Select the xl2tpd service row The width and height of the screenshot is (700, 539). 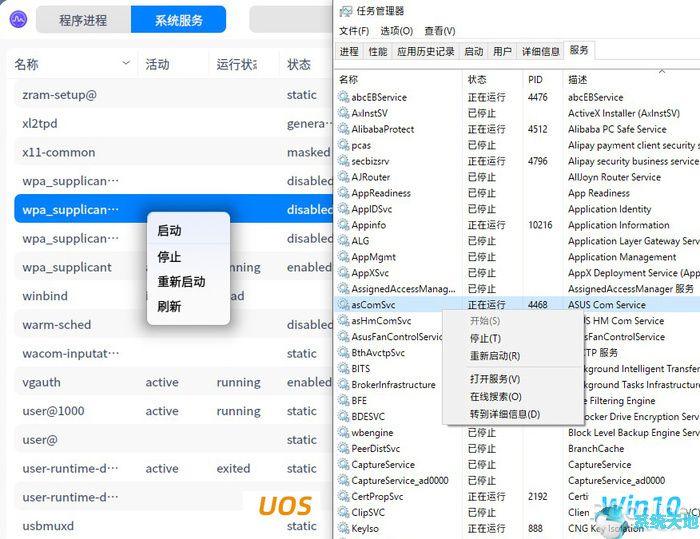(x=174, y=123)
